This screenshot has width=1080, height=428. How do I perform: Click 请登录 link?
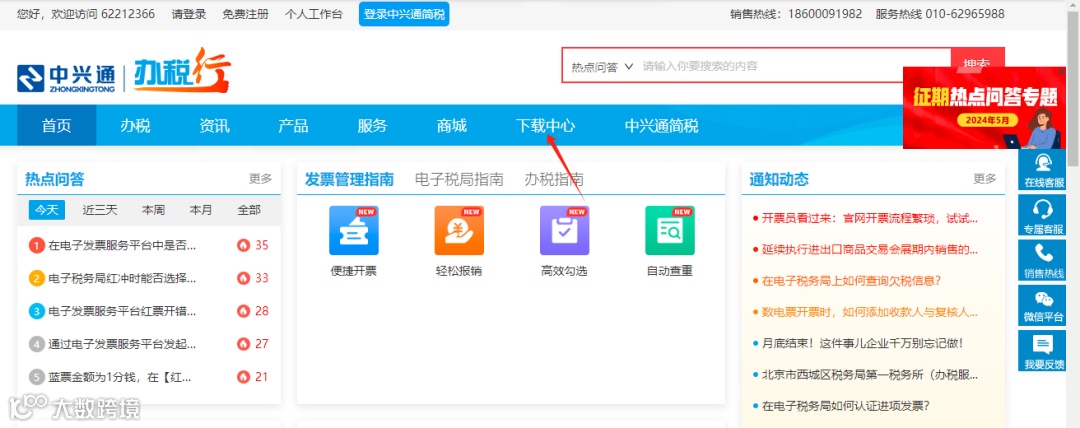click(x=189, y=14)
